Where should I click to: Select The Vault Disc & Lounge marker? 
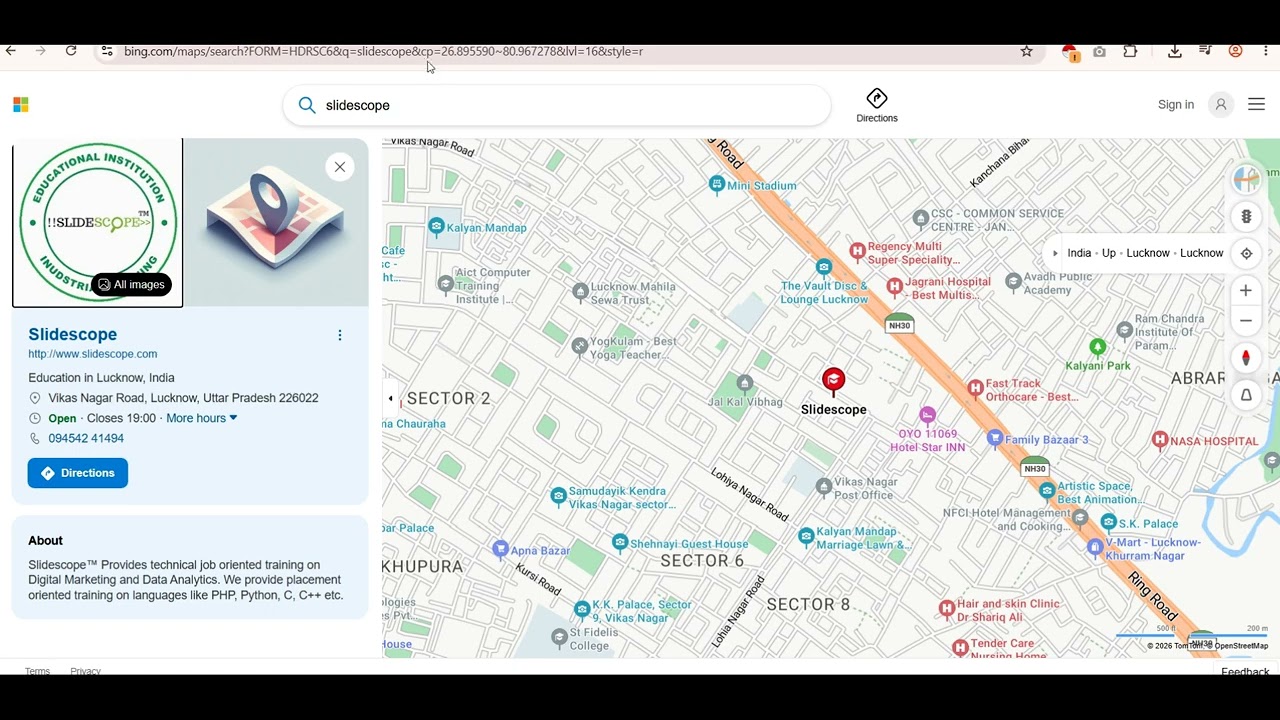click(823, 266)
